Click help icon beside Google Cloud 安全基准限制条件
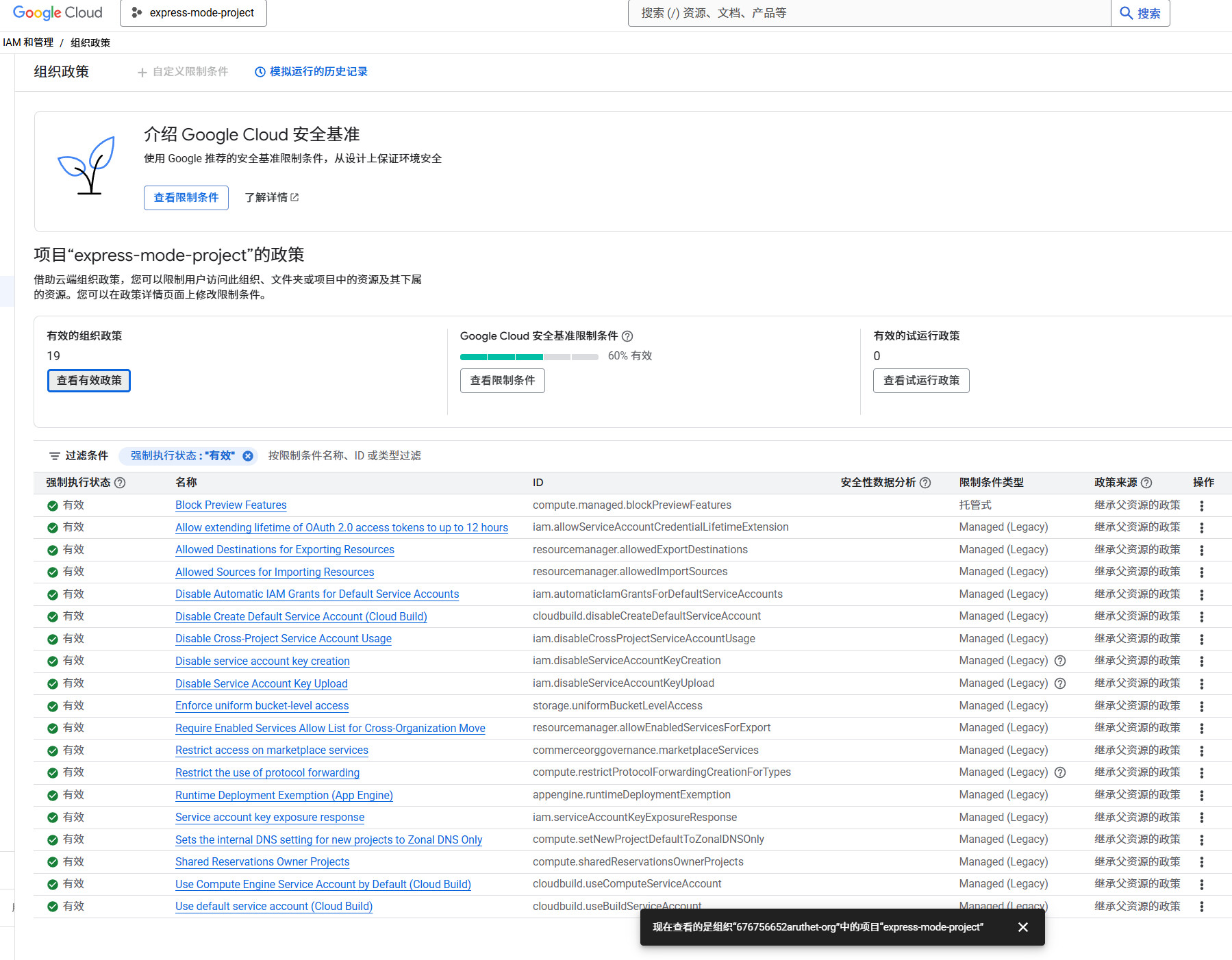 tap(627, 336)
